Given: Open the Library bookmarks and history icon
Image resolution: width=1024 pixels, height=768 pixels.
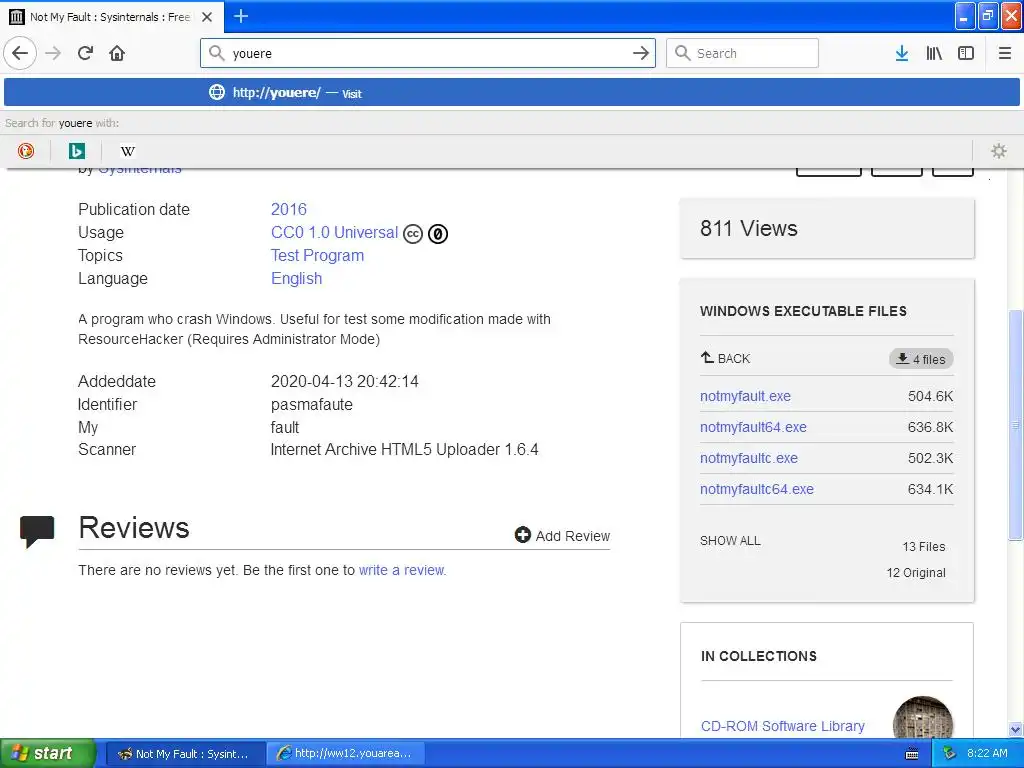Looking at the screenshot, I should coord(934,53).
